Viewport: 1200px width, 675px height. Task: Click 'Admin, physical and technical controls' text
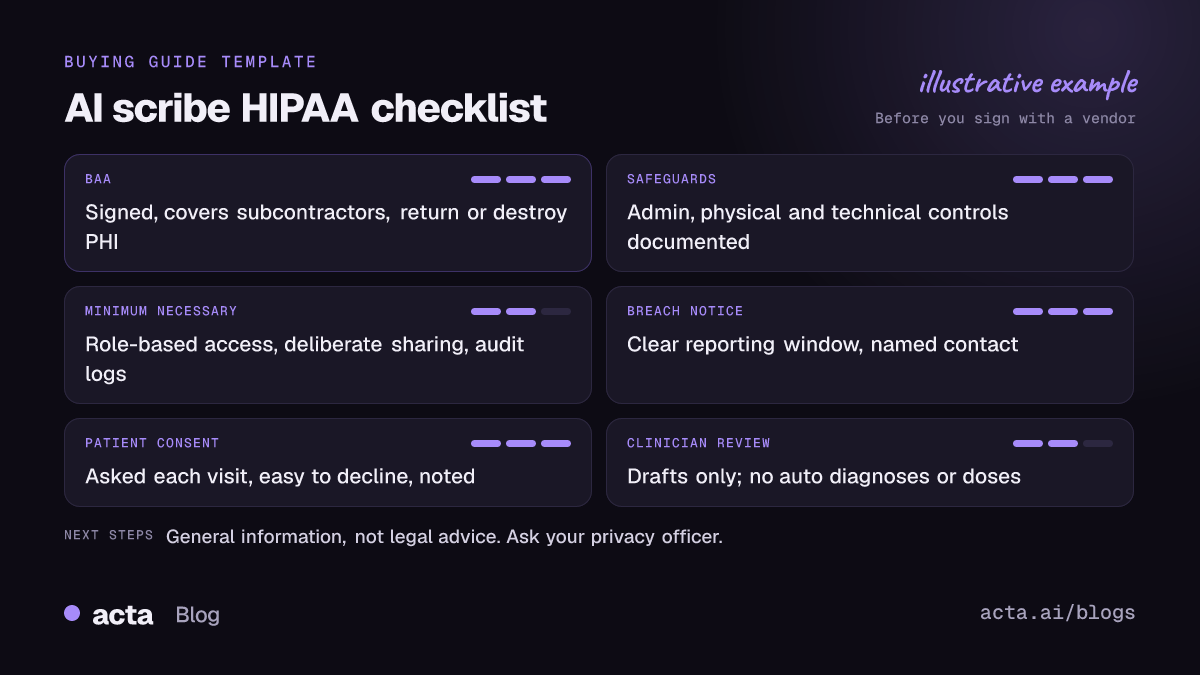[818, 227]
